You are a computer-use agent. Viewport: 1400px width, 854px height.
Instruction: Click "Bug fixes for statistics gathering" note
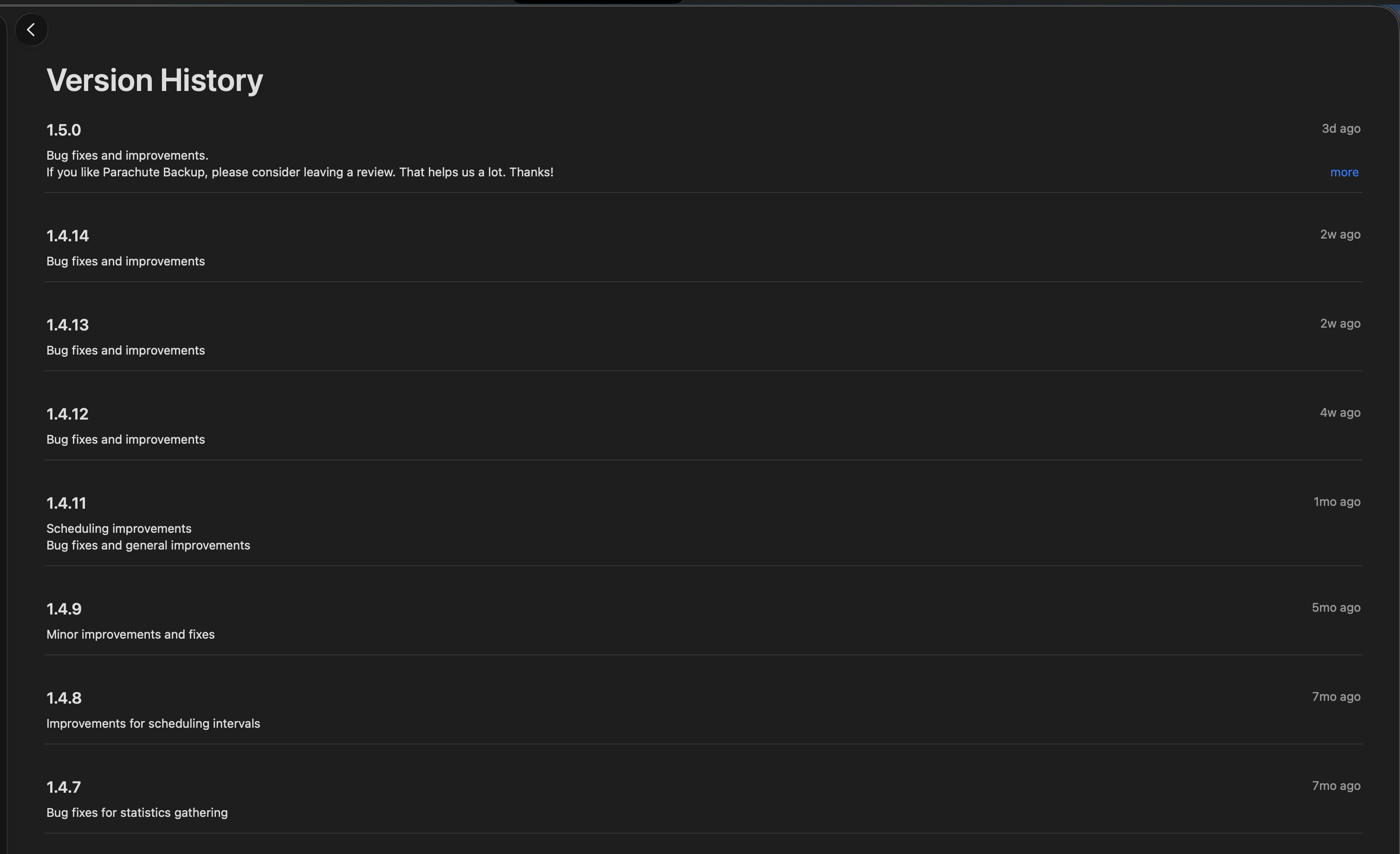tap(137, 813)
